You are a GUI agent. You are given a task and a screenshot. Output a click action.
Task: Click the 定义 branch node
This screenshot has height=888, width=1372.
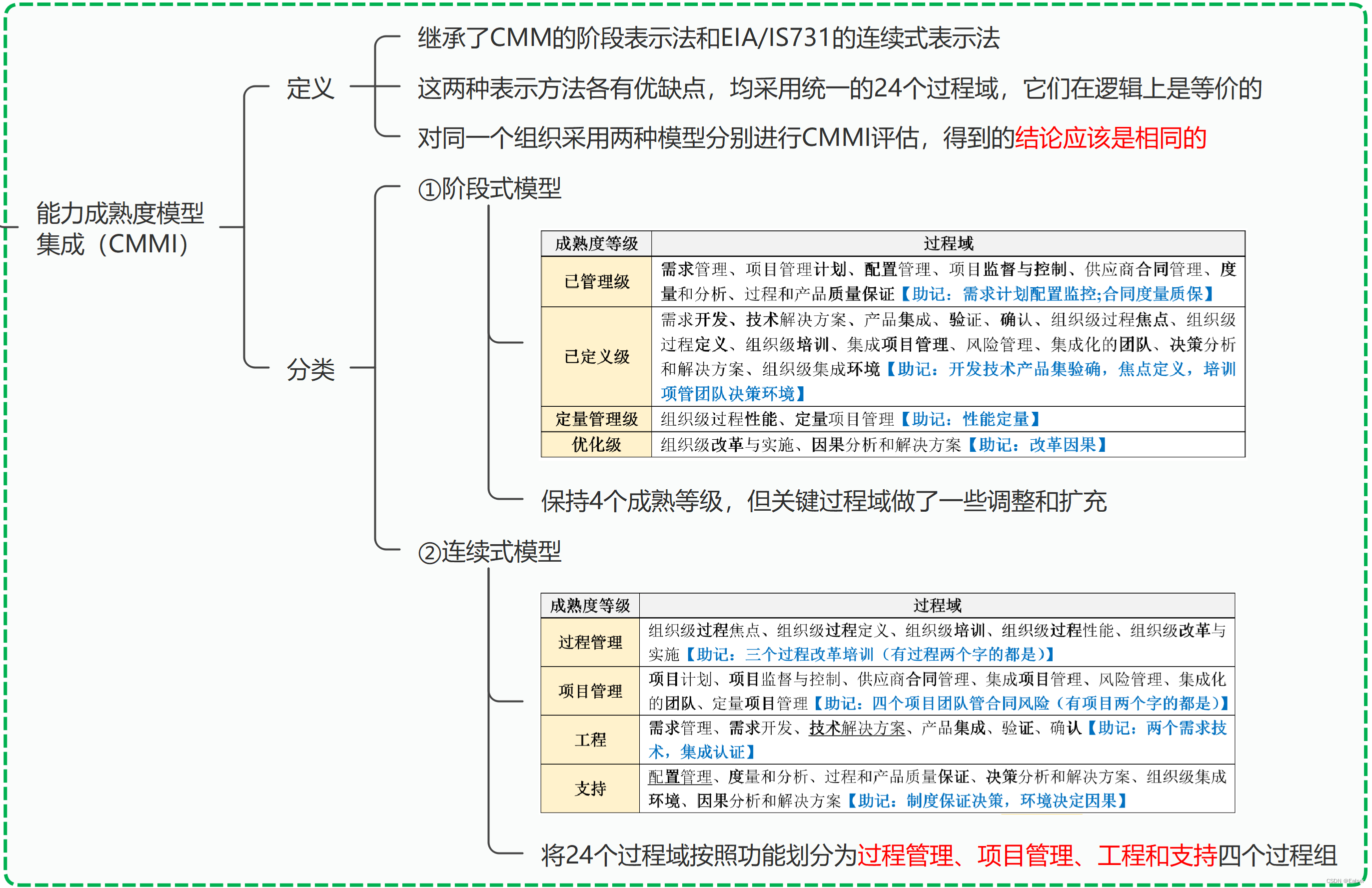click(x=311, y=88)
